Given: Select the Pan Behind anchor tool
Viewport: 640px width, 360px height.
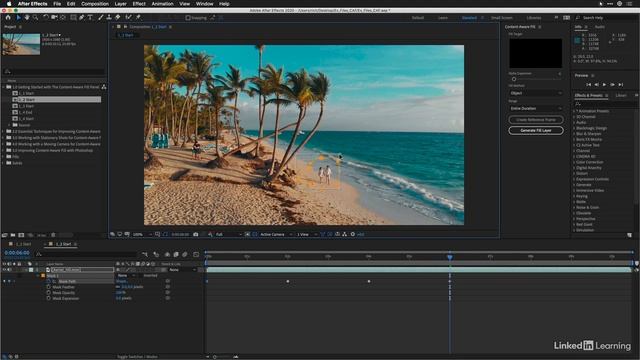Looking at the screenshot, I should click(x=63, y=18).
